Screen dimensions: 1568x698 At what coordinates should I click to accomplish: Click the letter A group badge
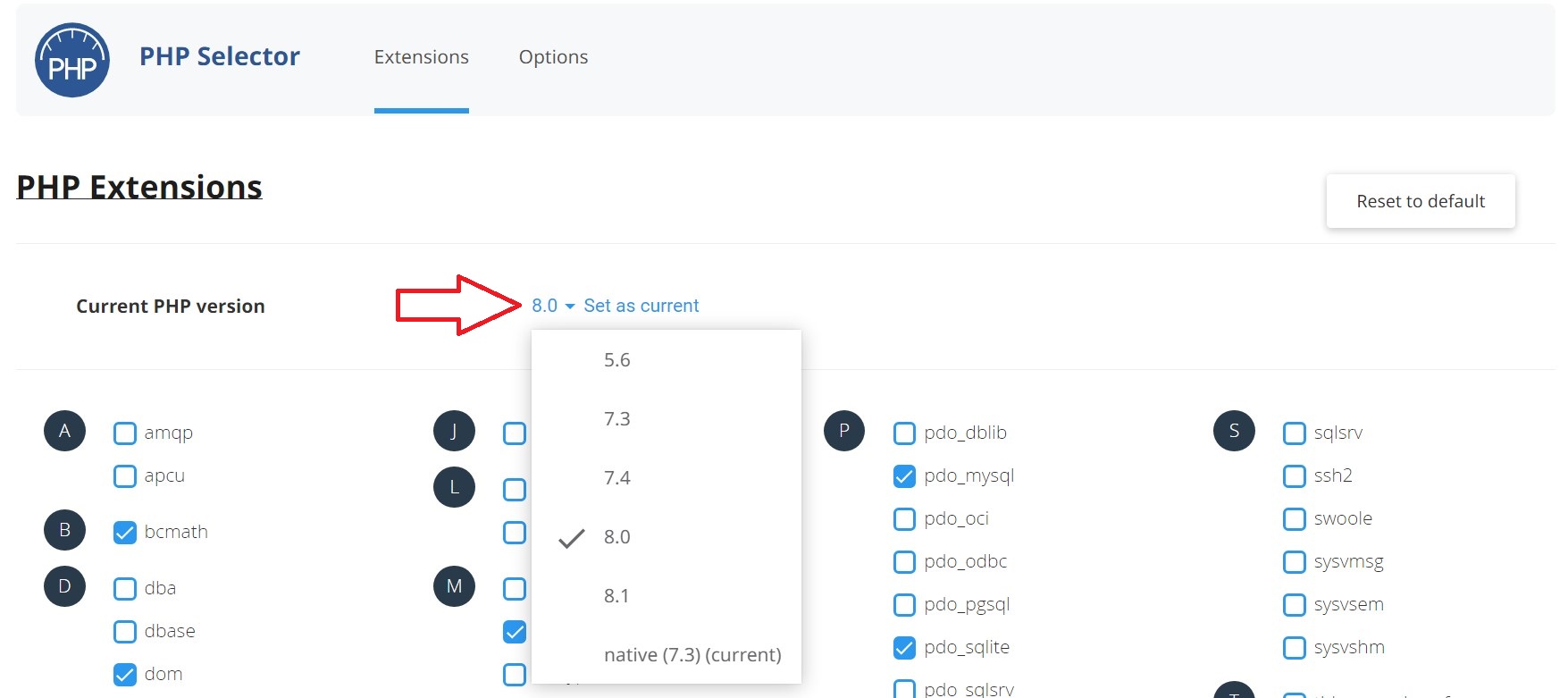(64, 431)
